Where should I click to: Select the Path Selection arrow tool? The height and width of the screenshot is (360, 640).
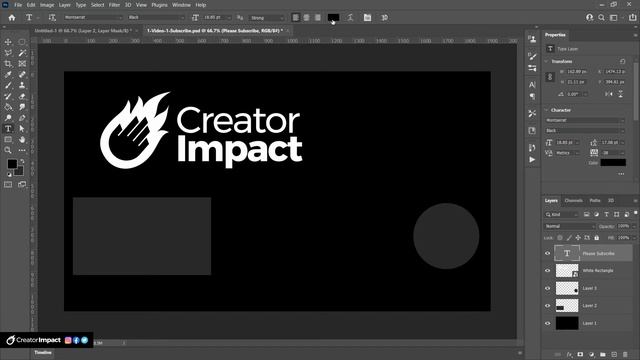tap(22, 129)
